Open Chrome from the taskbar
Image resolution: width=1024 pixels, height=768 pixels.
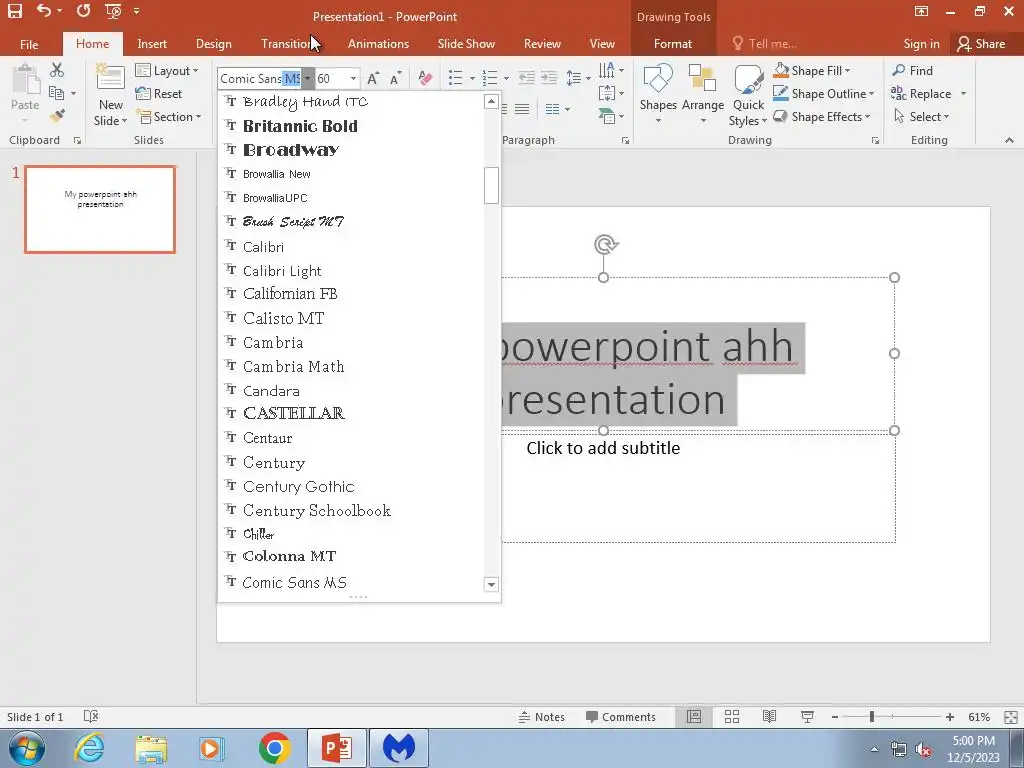point(274,748)
